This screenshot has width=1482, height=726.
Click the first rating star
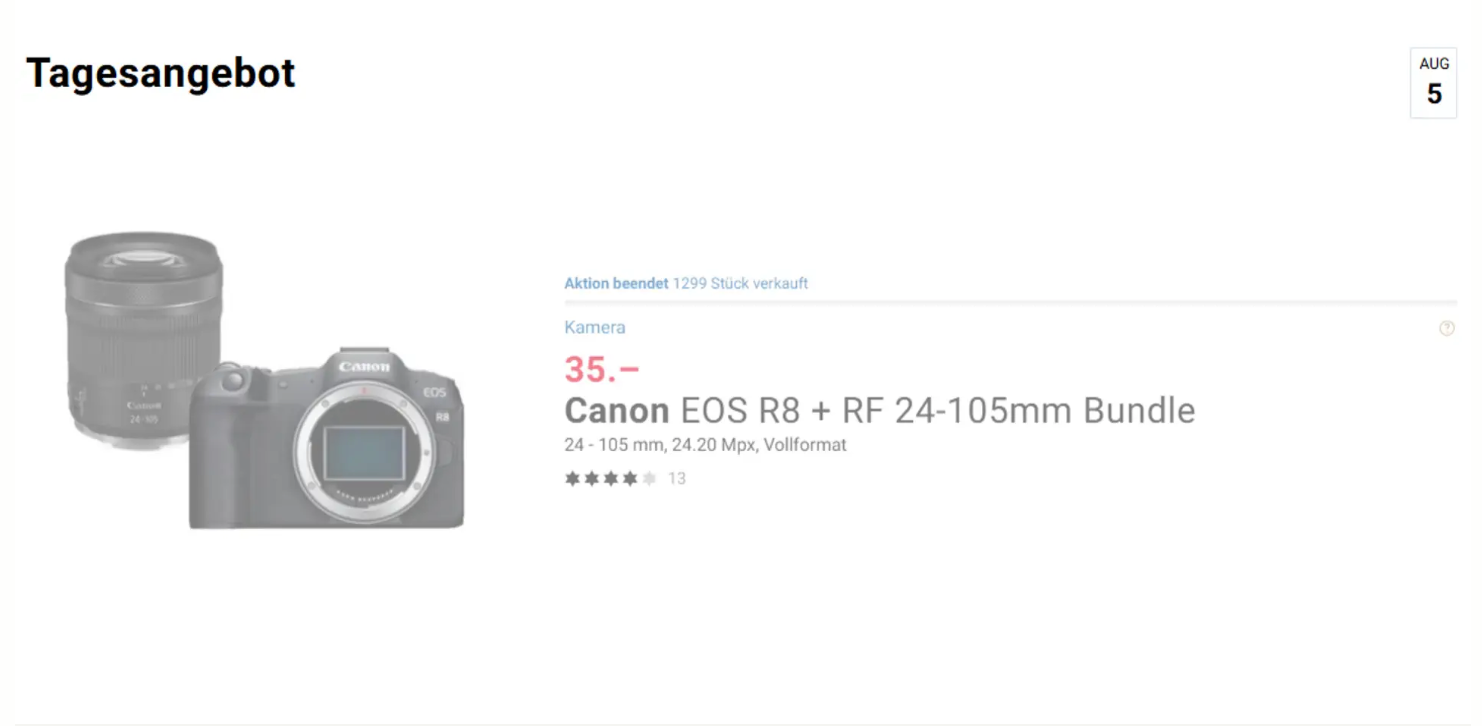click(571, 478)
